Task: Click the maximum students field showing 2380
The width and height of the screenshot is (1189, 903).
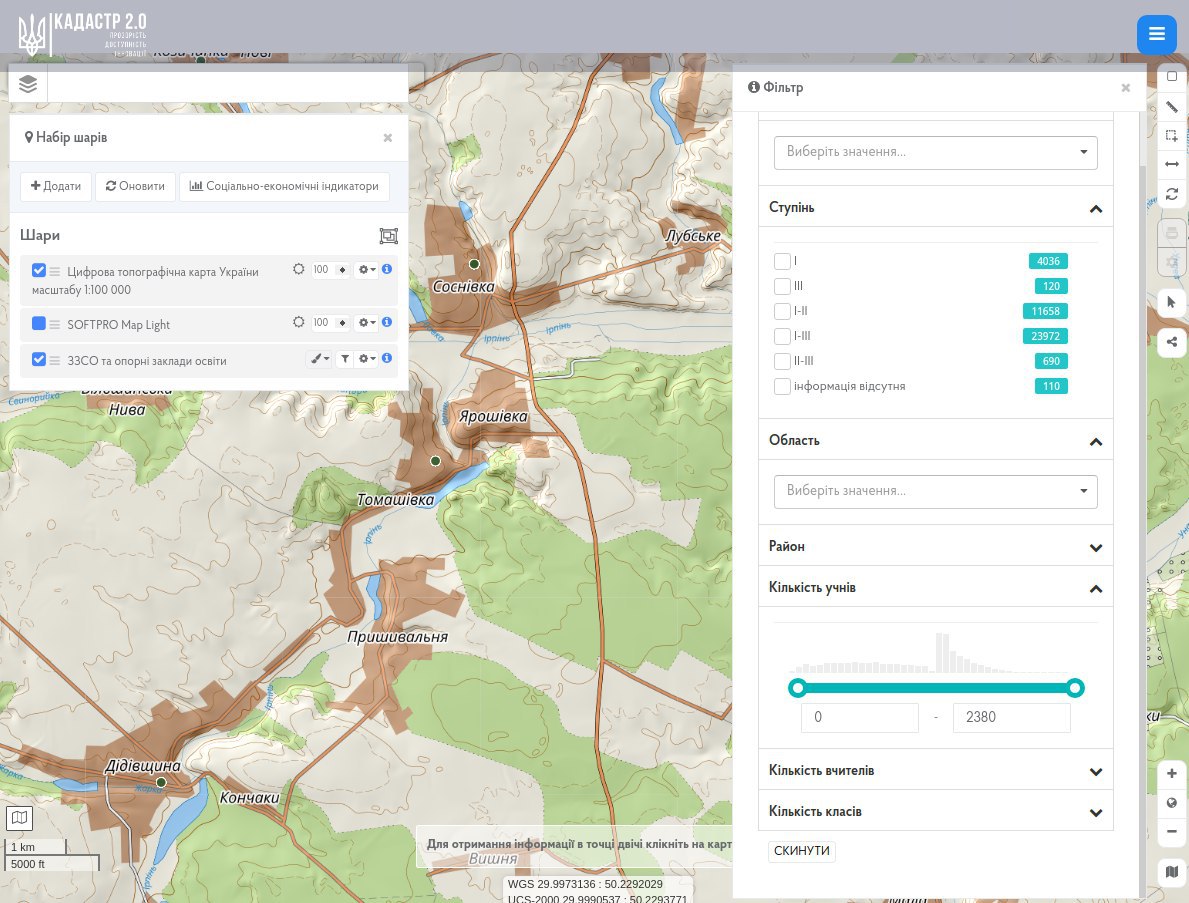Action: [x=1012, y=717]
